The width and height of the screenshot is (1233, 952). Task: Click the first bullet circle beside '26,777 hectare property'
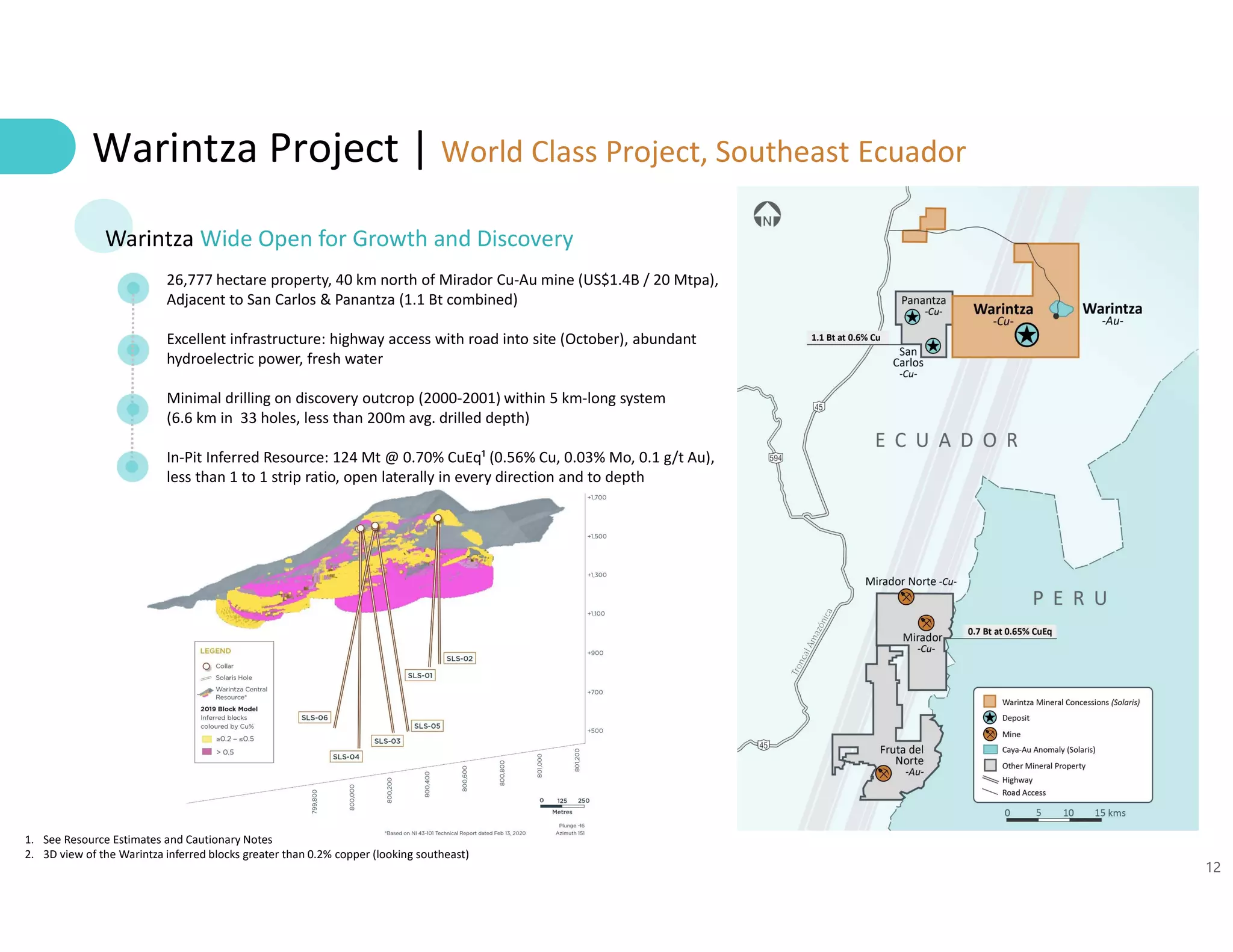click(x=133, y=288)
